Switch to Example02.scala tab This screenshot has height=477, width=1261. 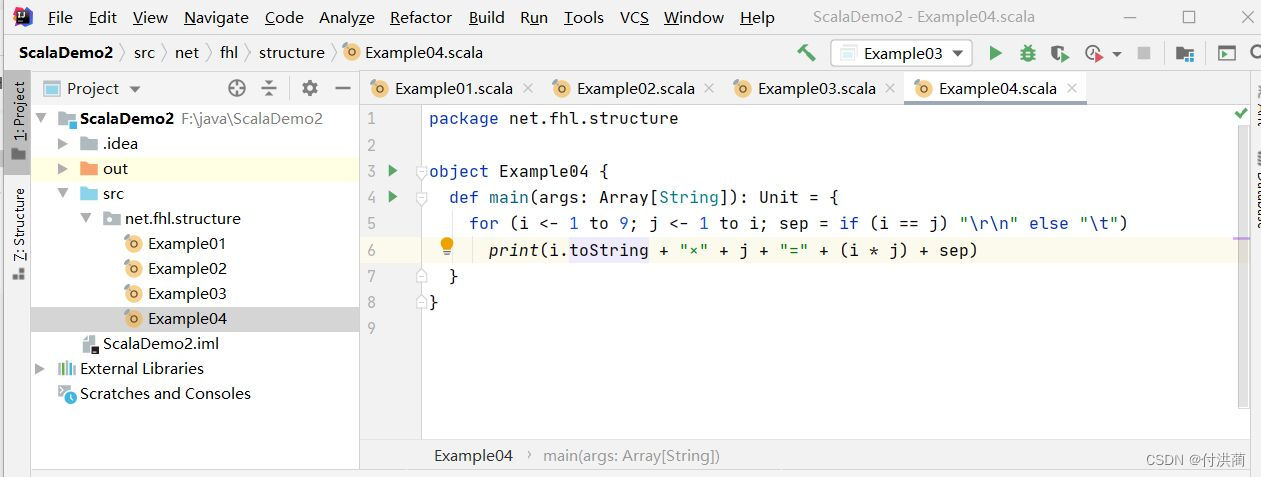coord(635,88)
